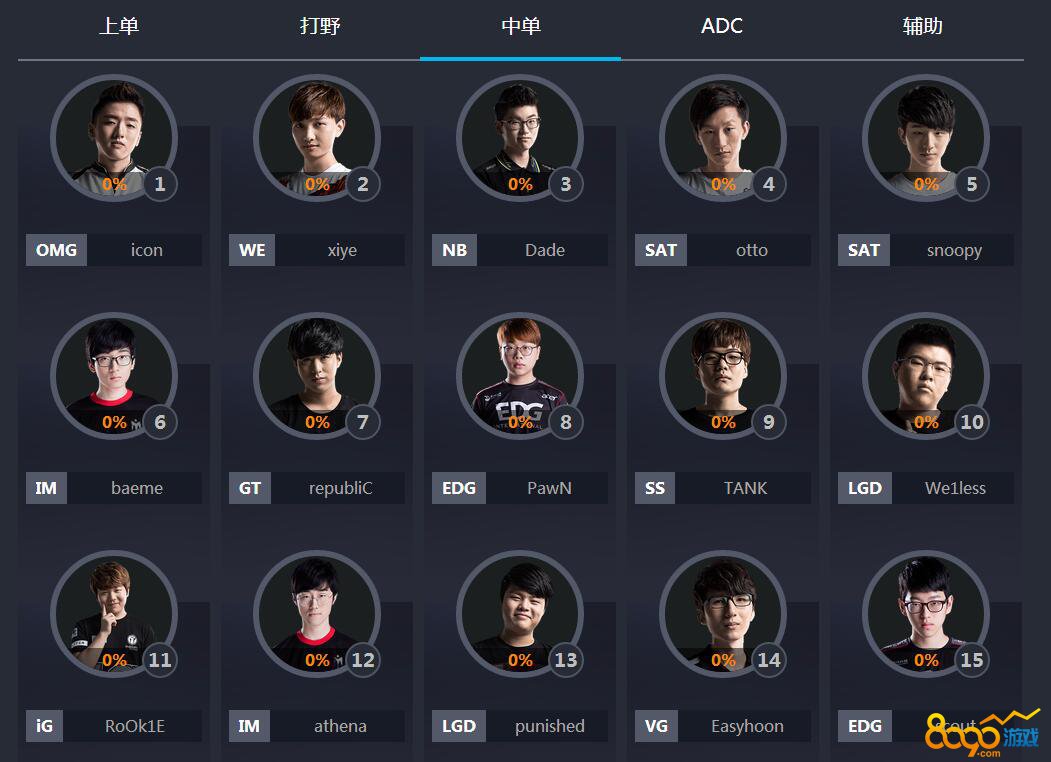Click the number 13 badge on punished

566,659
